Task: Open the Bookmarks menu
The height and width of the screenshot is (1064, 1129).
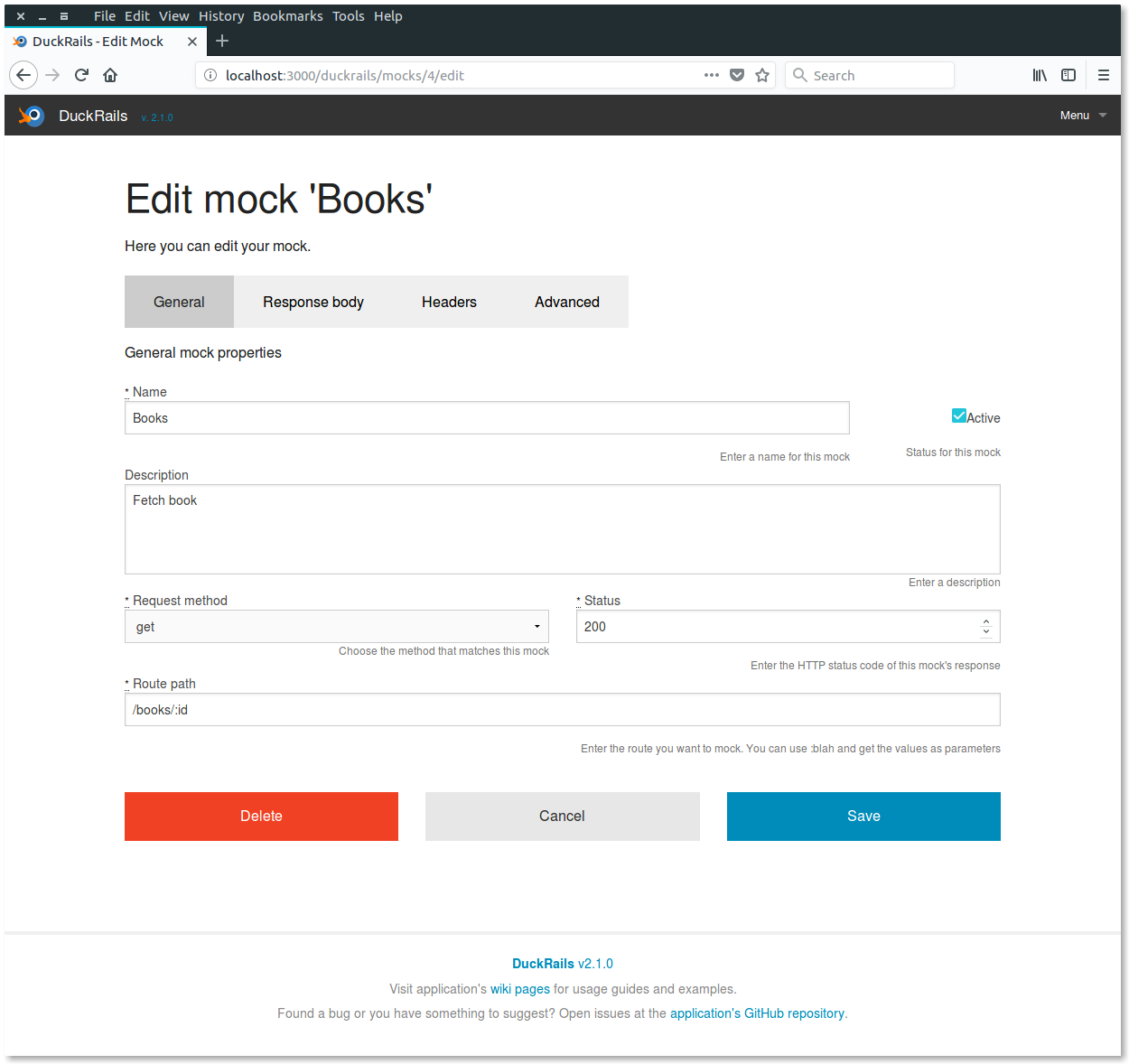Action: coord(288,16)
